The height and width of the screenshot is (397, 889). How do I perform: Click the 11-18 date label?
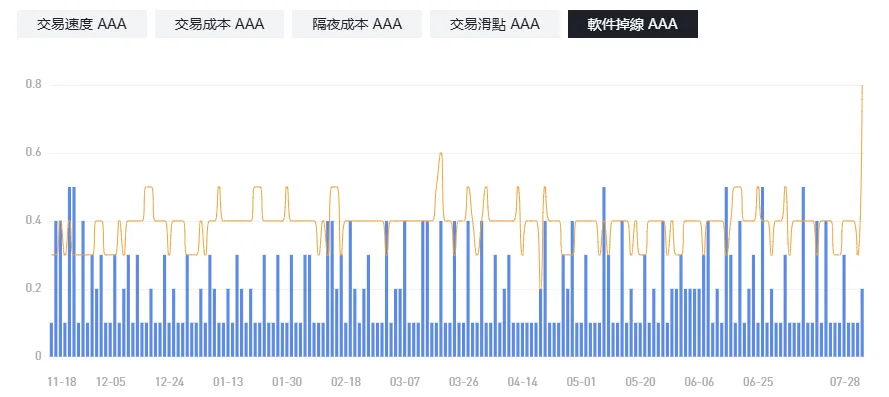(x=62, y=381)
